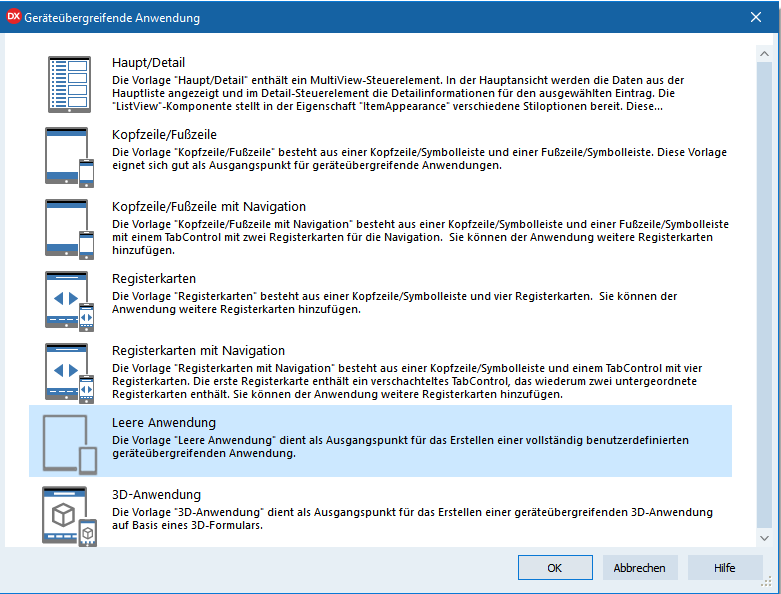Select the Haupt/Detail title text
This screenshot has width=781, height=594.
pyautogui.click(x=148, y=62)
